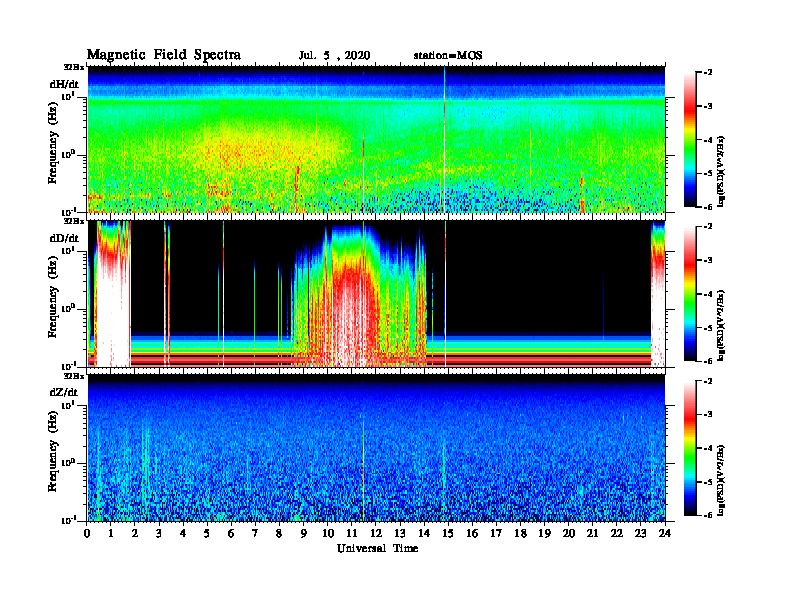Image resolution: width=792 pixels, height=612 pixels.
Task: Click the log(PSD) unit label of dZ/dt colorbar
Action: click(x=721, y=479)
